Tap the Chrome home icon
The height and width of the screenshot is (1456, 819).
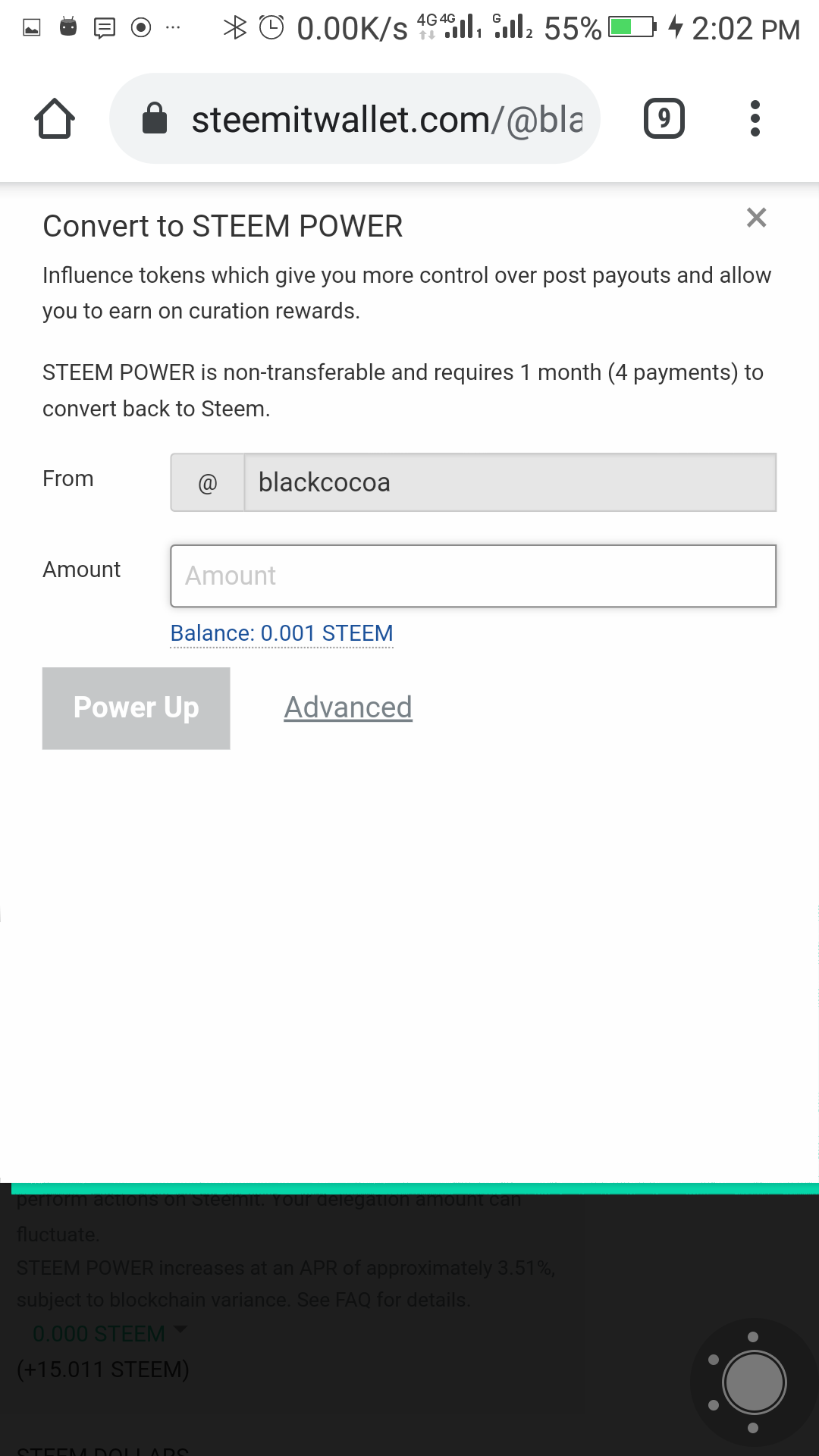[x=55, y=118]
